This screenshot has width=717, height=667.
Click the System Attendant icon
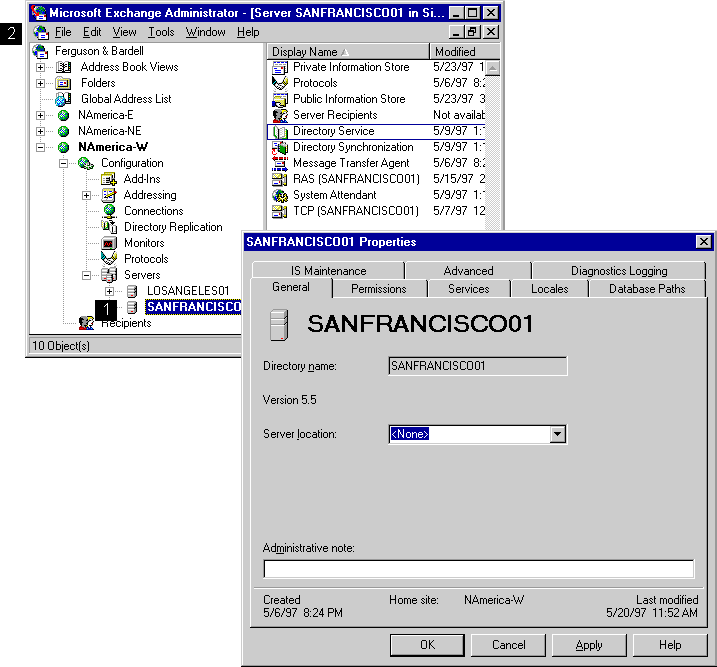pyautogui.click(x=280, y=195)
